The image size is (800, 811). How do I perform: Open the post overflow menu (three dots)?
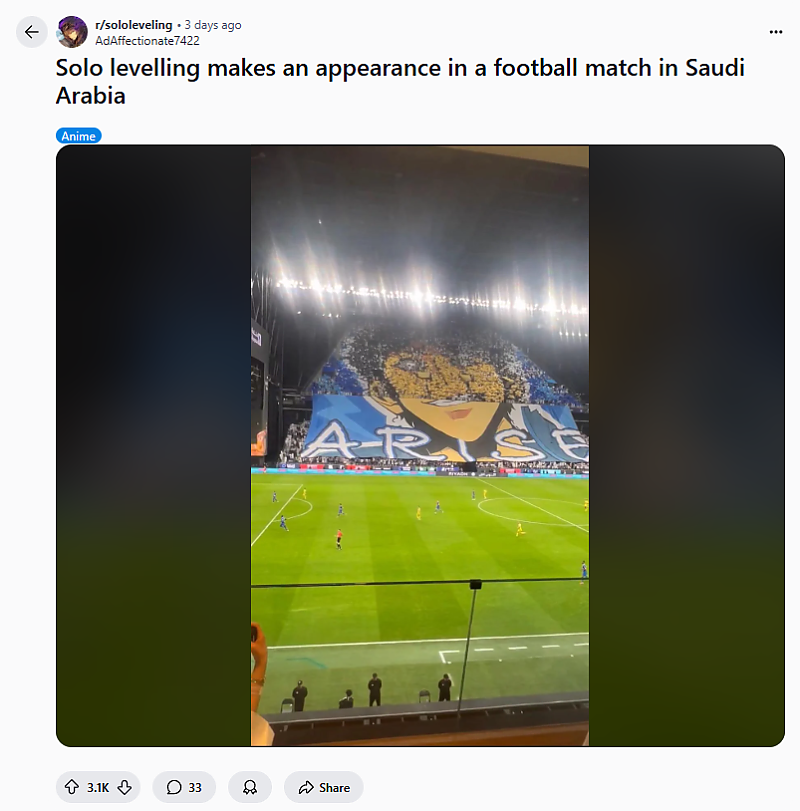[775, 32]
